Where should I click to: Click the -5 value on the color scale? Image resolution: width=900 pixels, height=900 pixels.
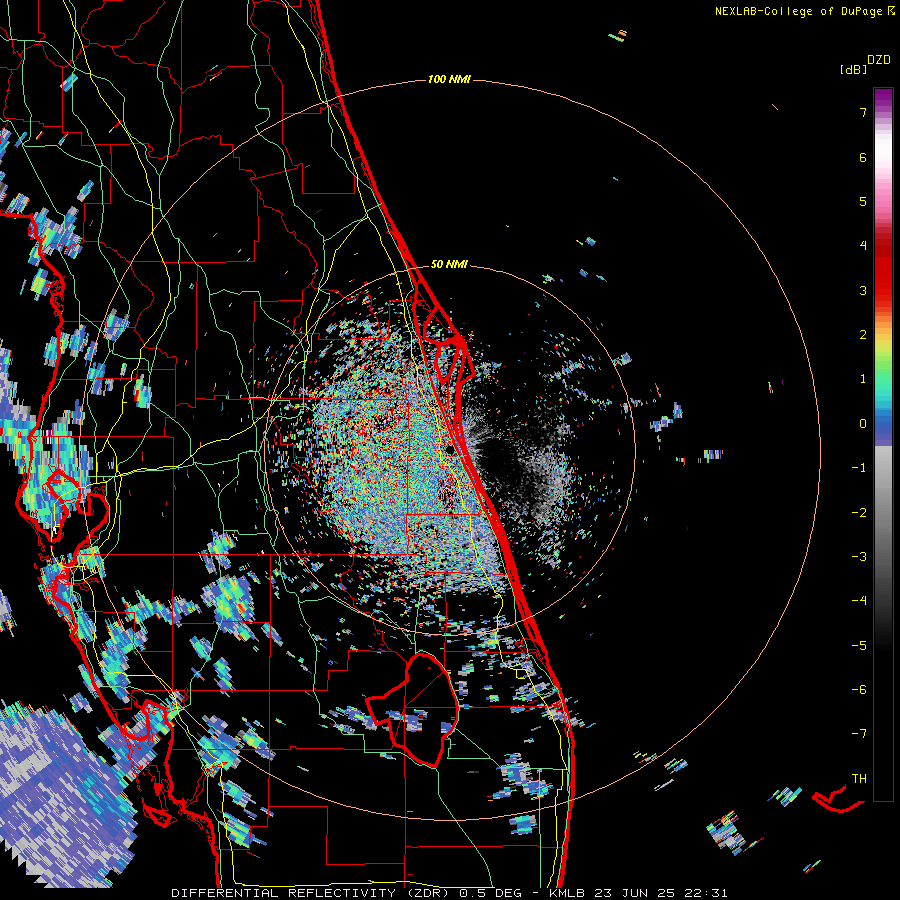coord(859,646)
